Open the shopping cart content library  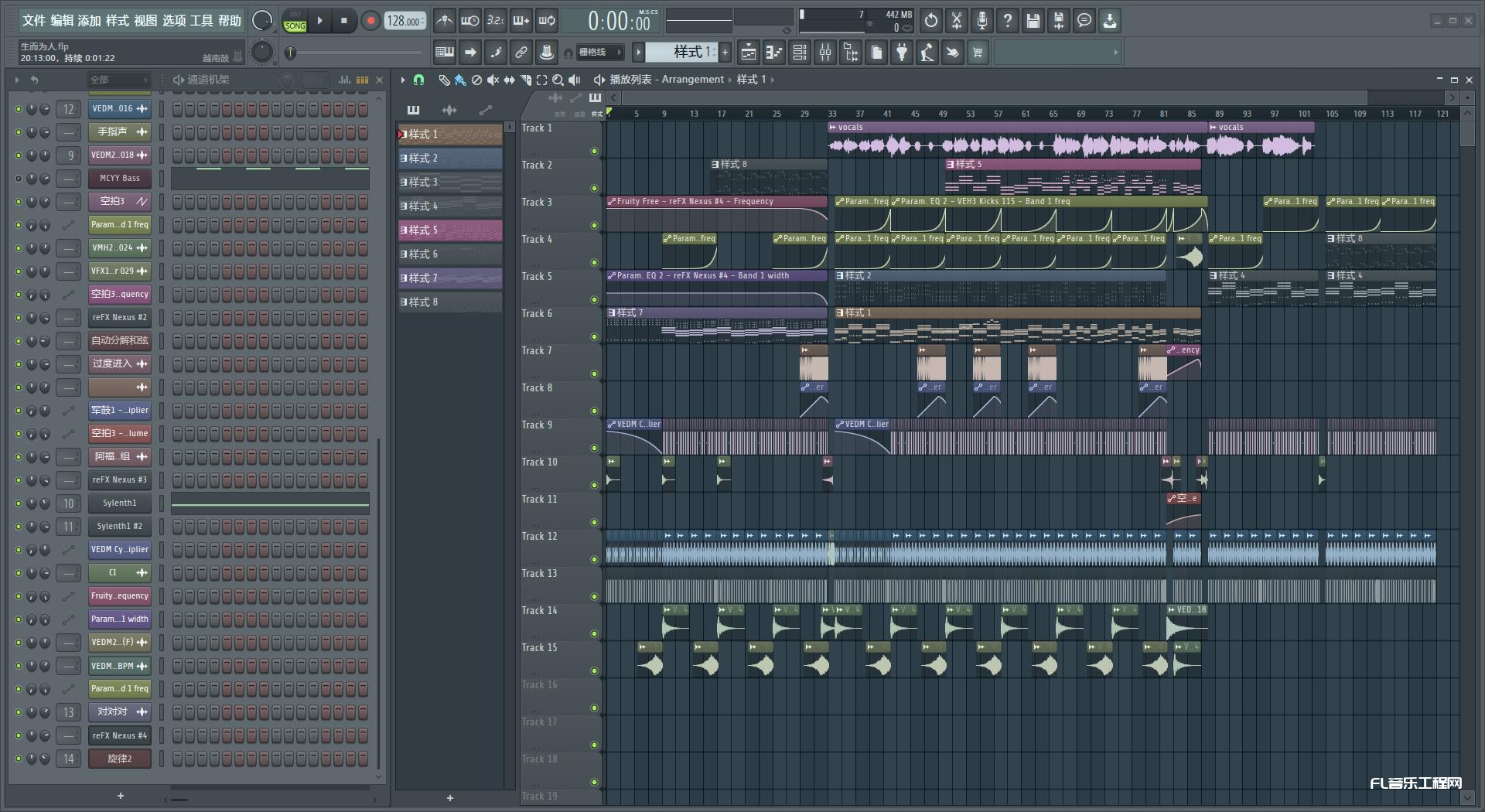(x=978, y=53)
